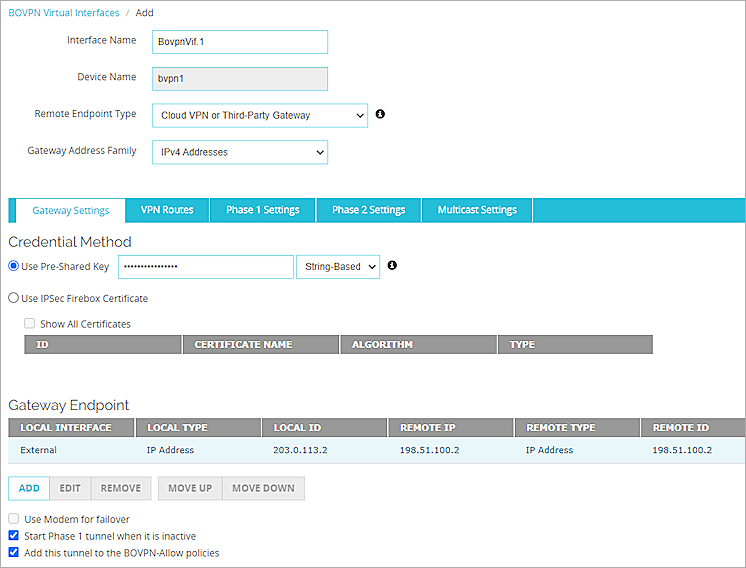Click info icon next to String-Based dropdown

[x=392, y=266]
